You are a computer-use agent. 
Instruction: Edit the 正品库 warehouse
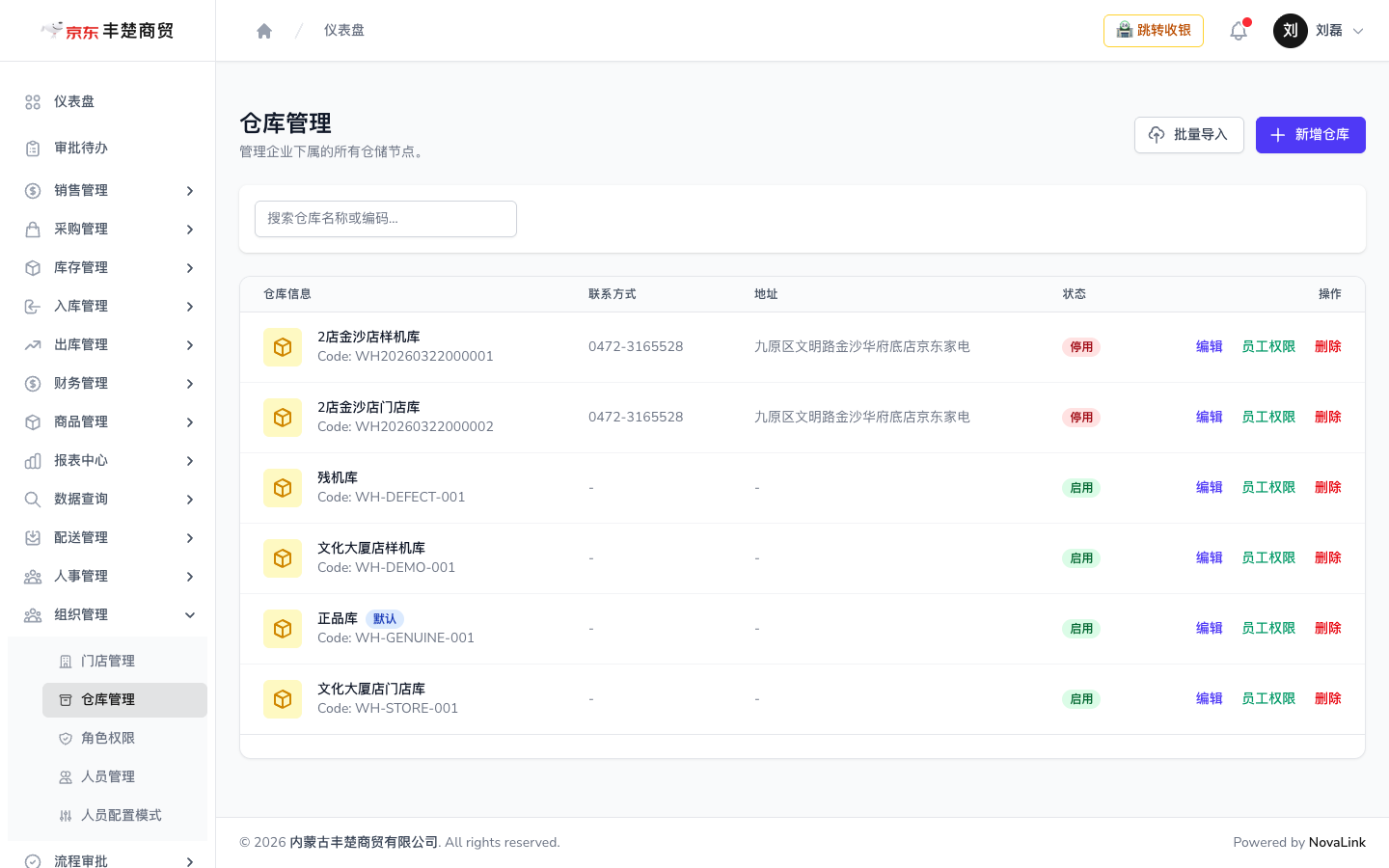point(1210,629)
